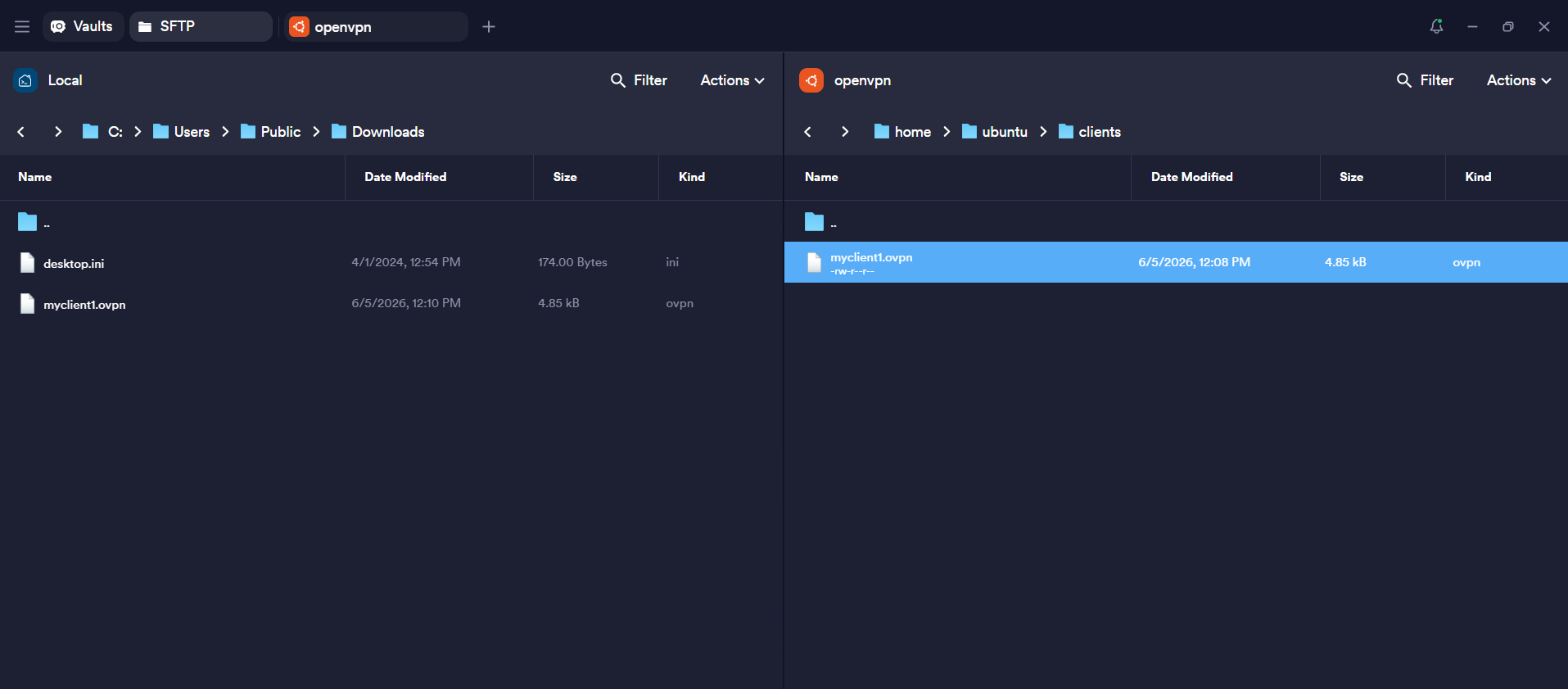Navigate to the Users breadcrumb folder

pos(182,132)
